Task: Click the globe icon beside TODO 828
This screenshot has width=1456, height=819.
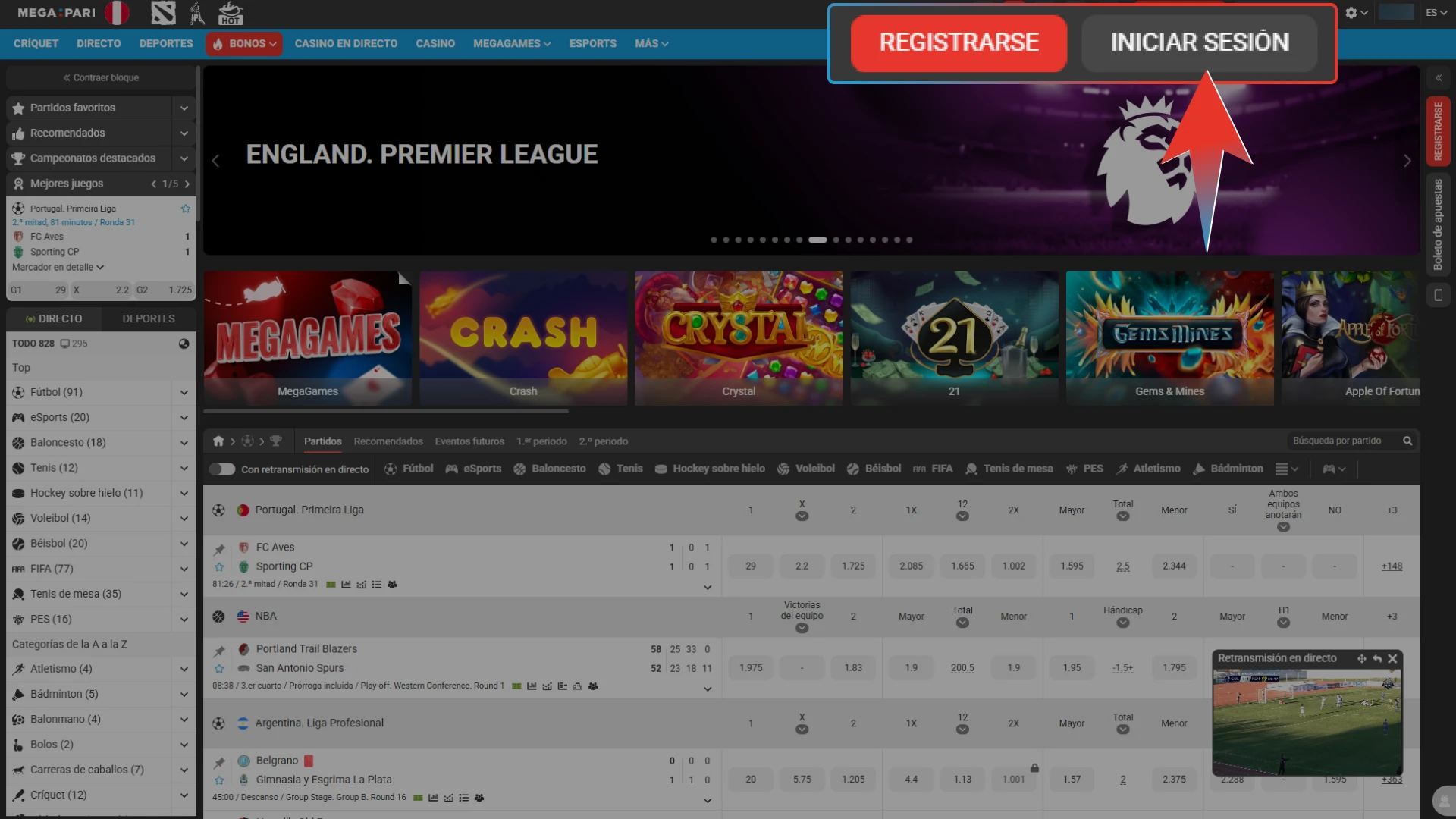Action: [x=184, y=344]
